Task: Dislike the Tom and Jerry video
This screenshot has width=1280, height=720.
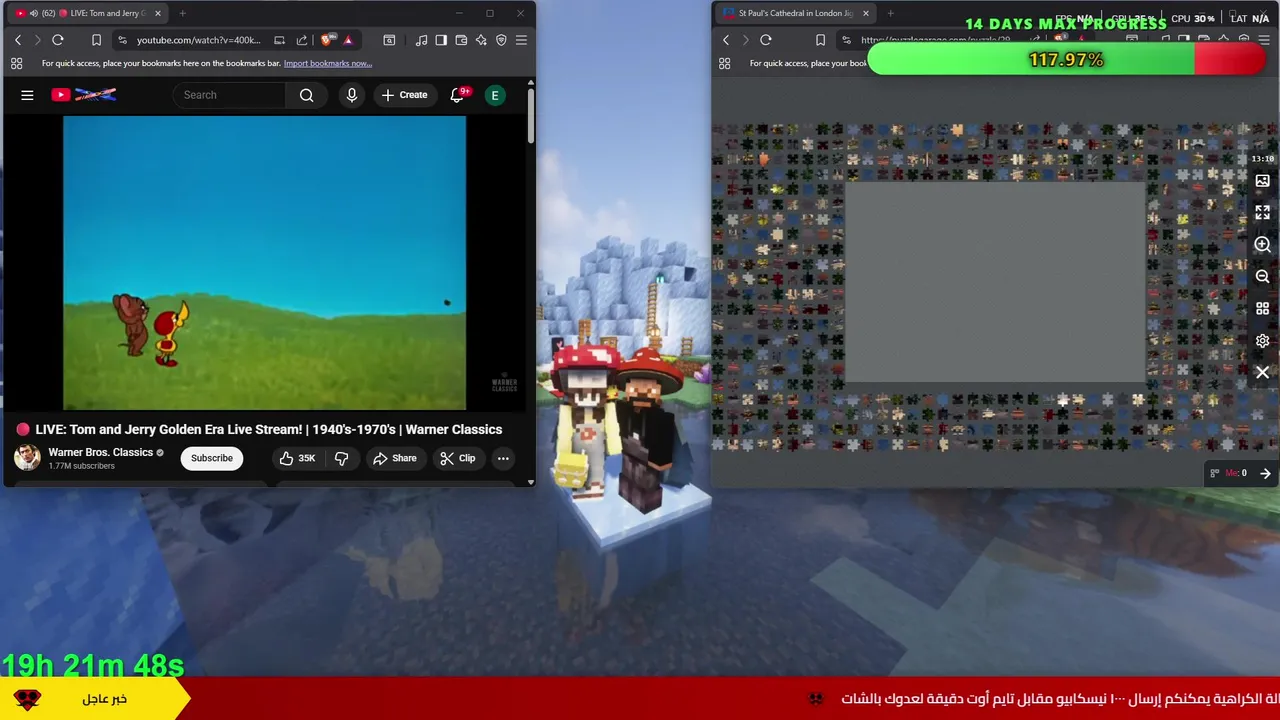Action: point(341,458)
